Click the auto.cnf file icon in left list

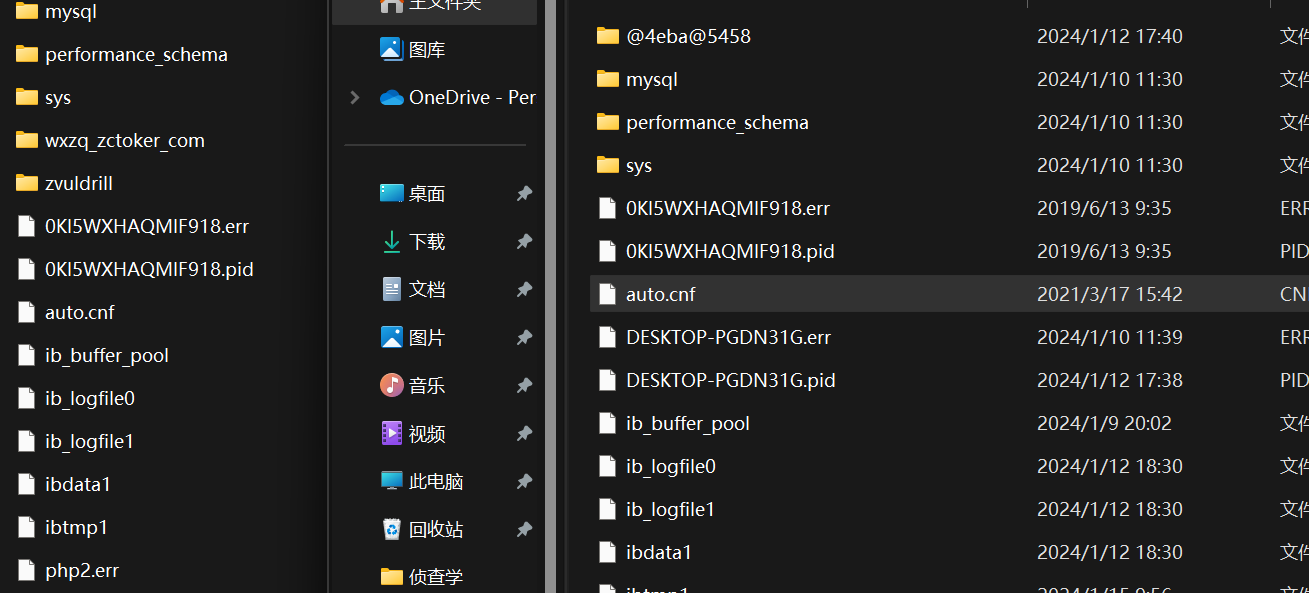[x=27, y=312]
